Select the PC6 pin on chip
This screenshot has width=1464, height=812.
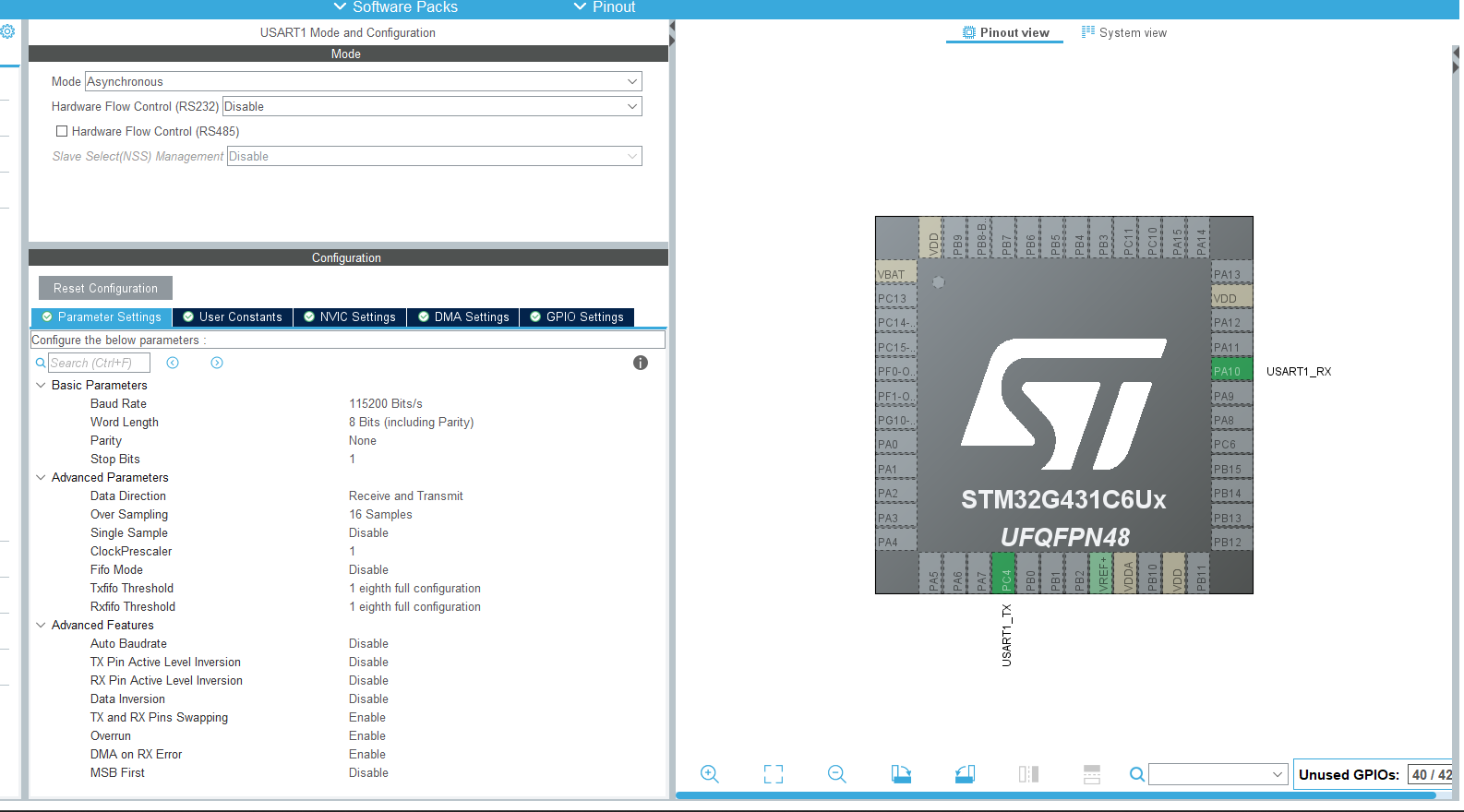pos(1231,444)
